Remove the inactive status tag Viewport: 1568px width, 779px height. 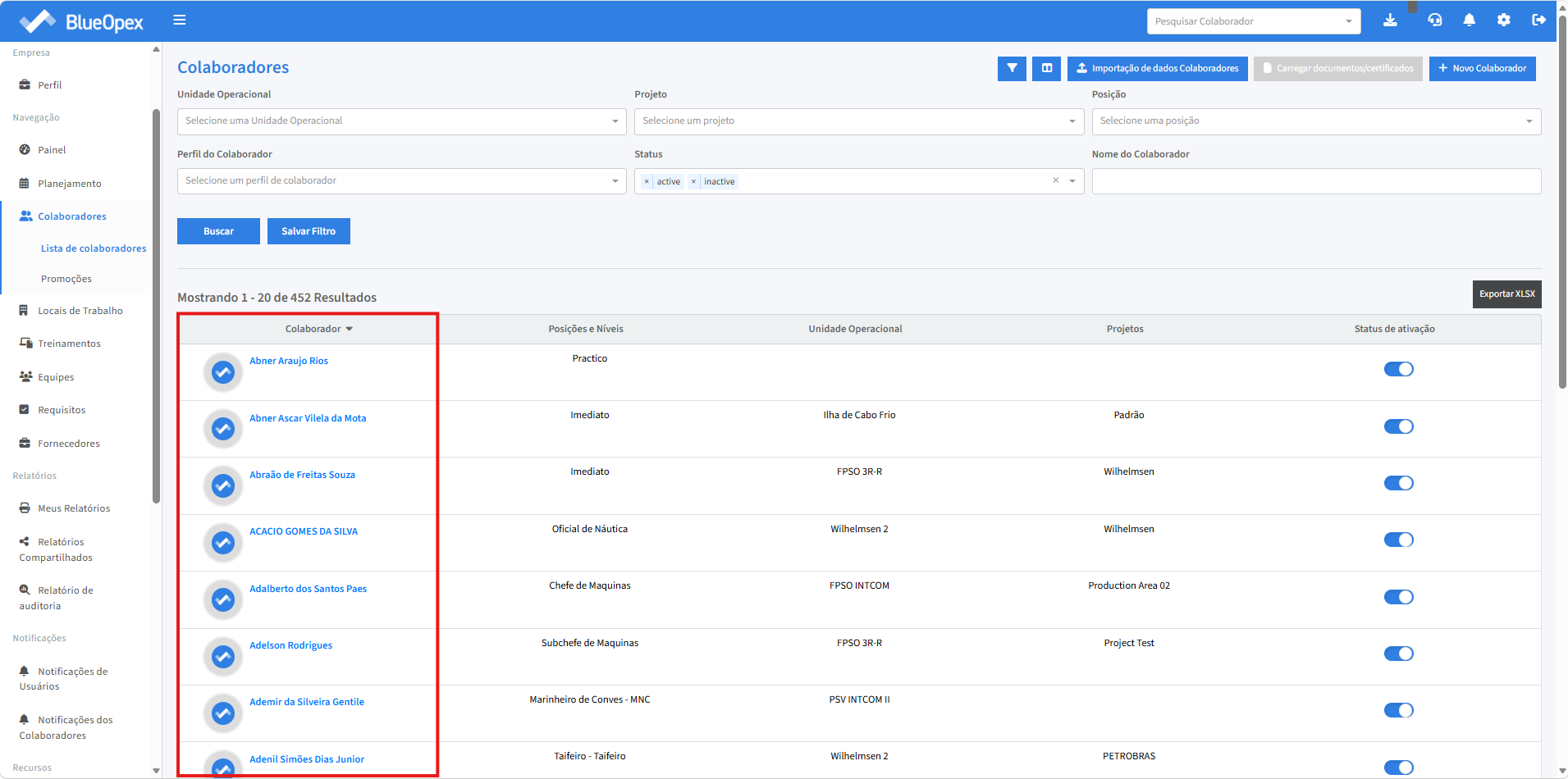(x=693, y=182)
